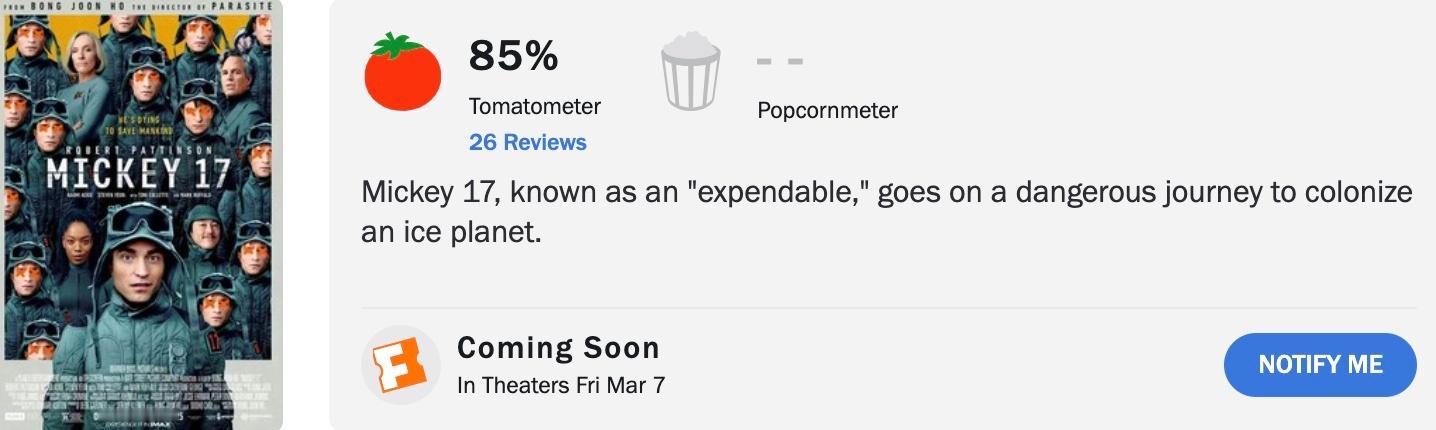Tap the Notify Me button
Viewport: 1436px width, 430px height.
(x=1320, y=364)
